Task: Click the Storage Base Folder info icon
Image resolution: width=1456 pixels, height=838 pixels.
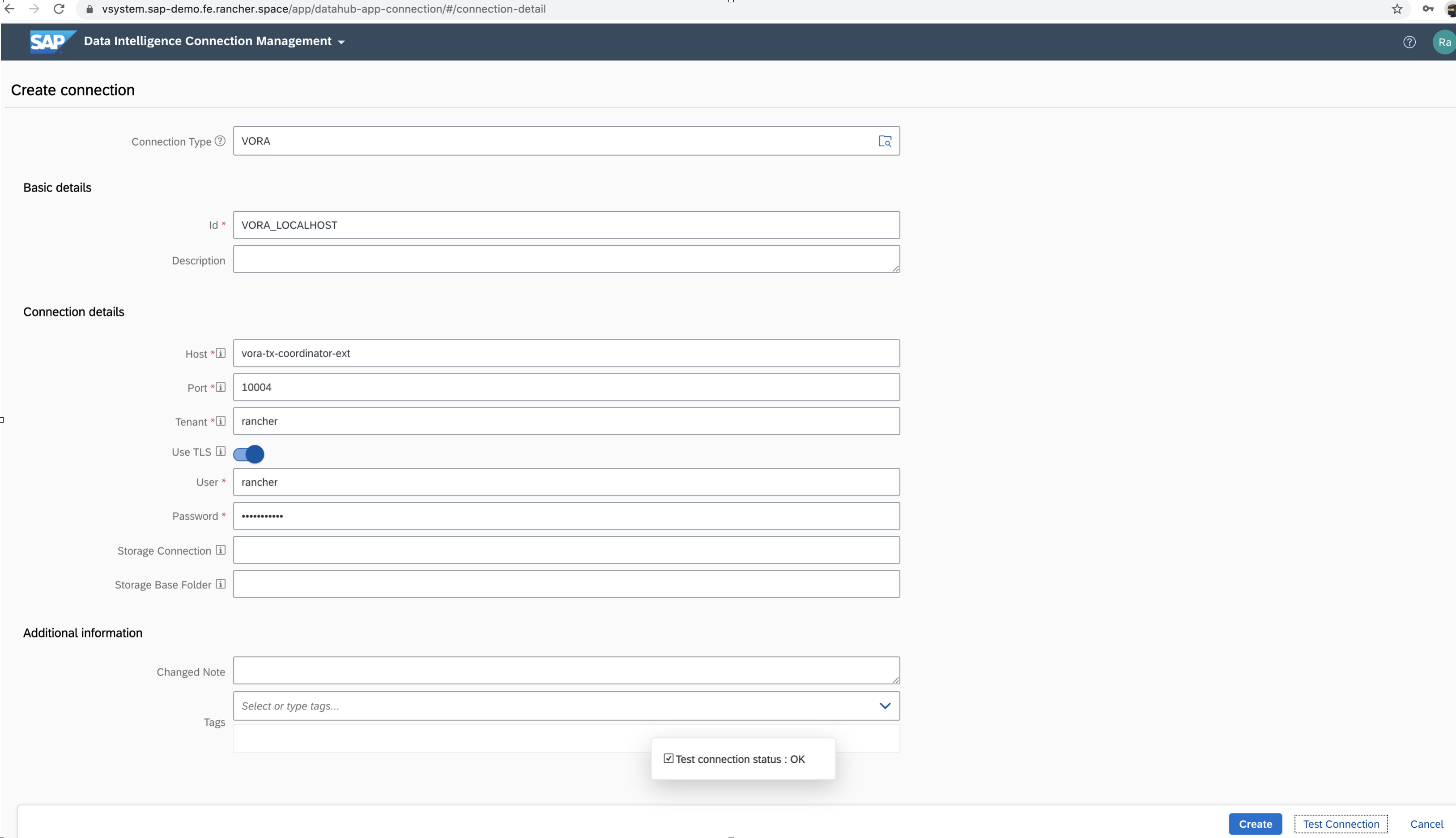Action: 220,584
